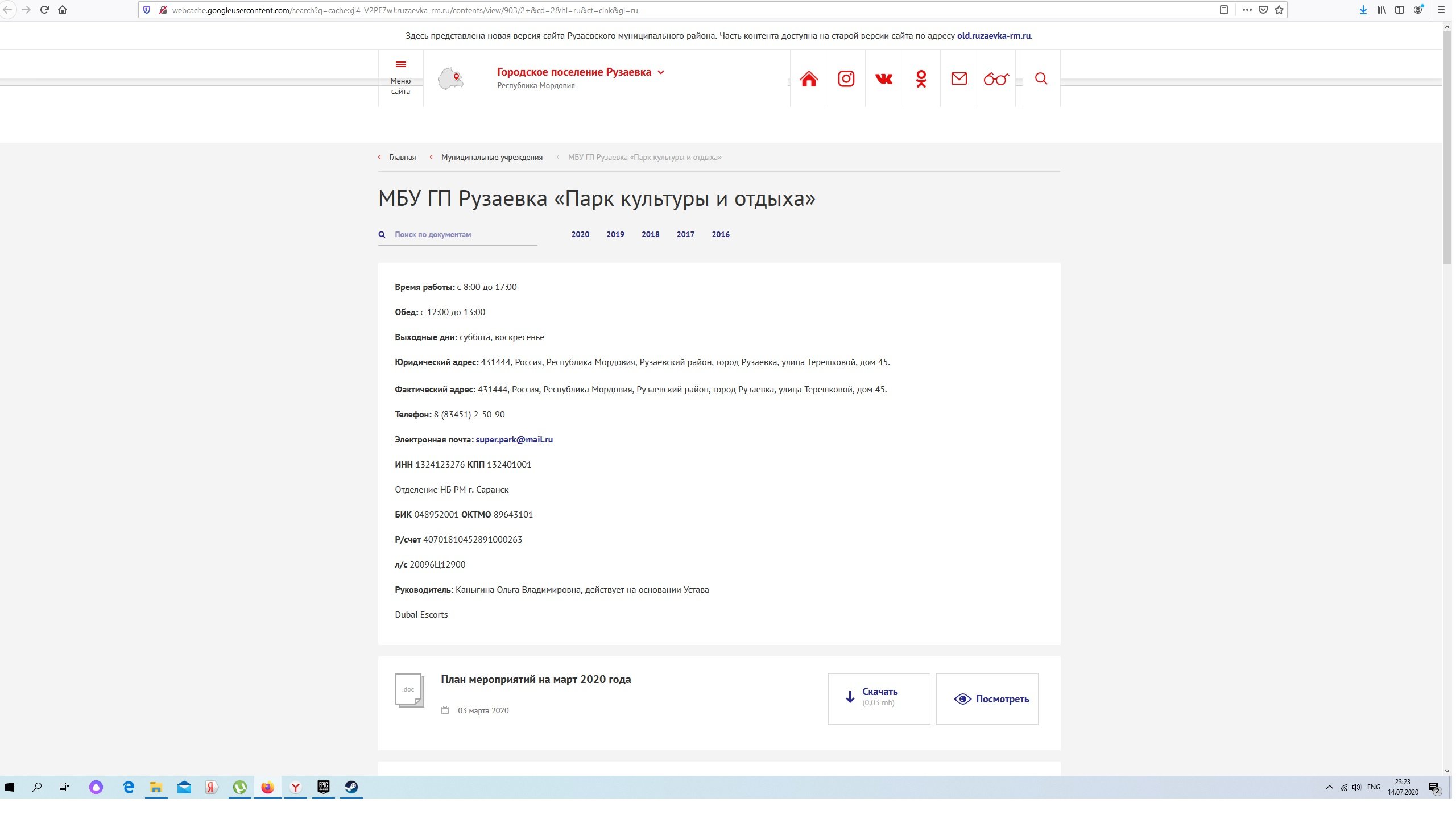The width and height of the screenshot is (1456, 819).
Task: Click the Посмотреть view button
Action: tap(987, 699)
